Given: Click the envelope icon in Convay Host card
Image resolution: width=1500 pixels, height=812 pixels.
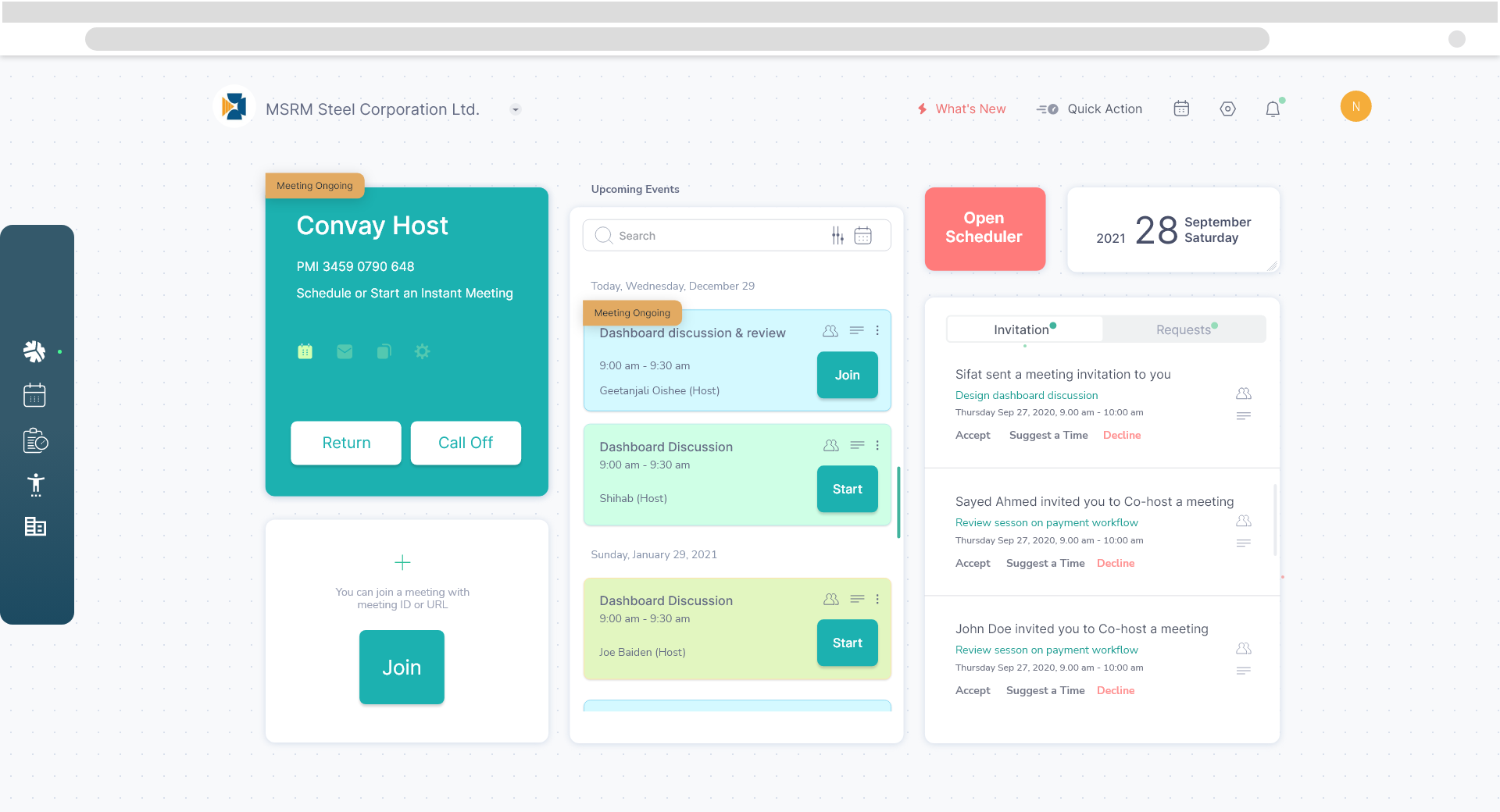Looking at the screenshot, I should point(345,352).
